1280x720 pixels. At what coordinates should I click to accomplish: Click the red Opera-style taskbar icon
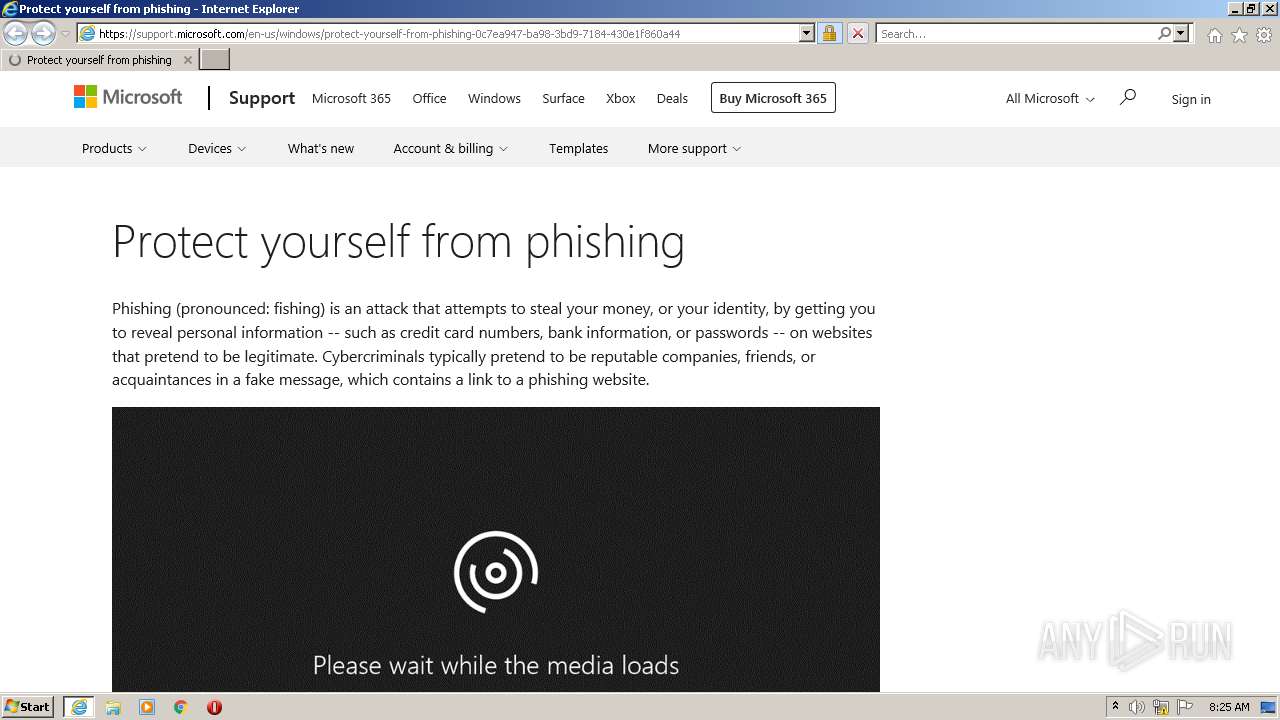[x=214, y=707]
